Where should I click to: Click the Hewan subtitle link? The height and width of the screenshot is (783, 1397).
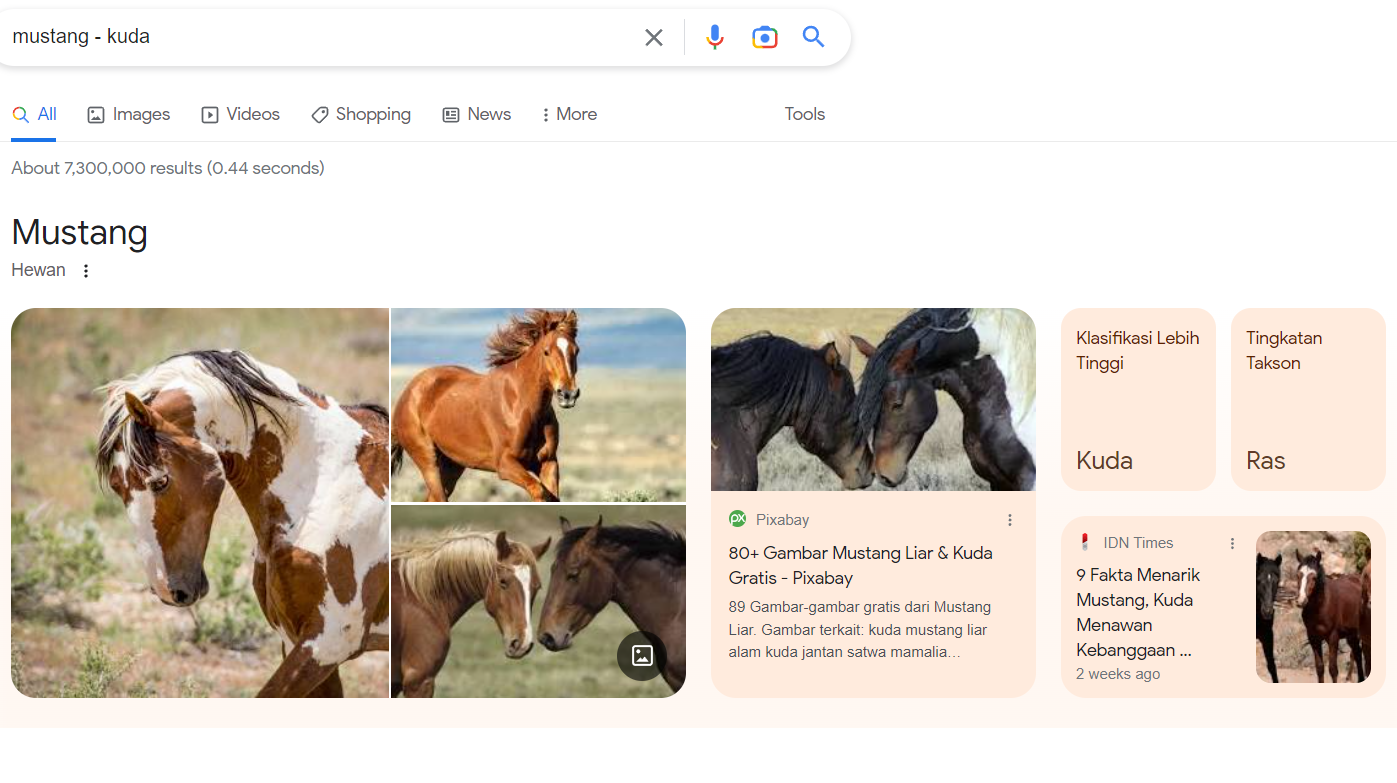click(38, 270)
